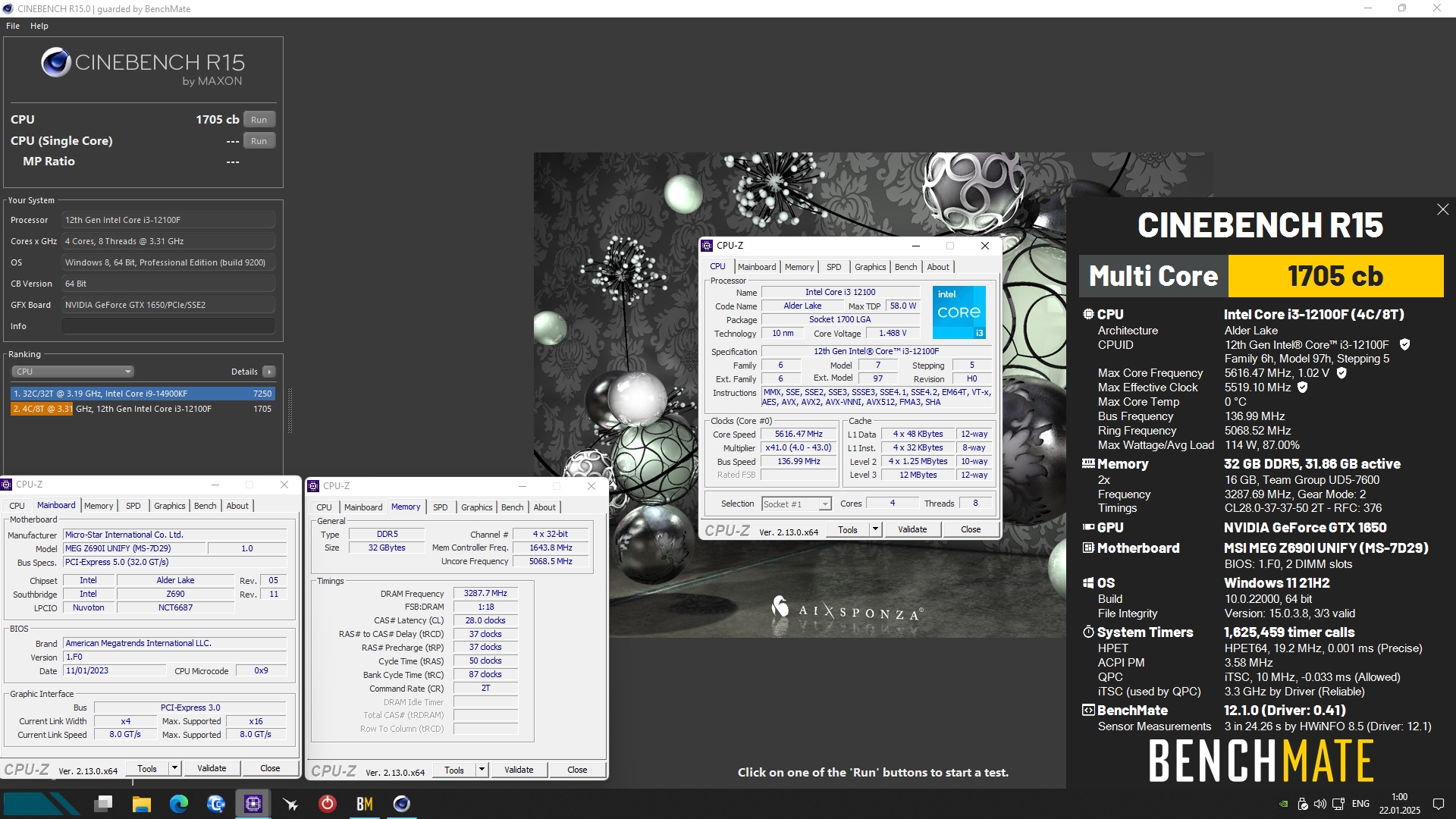This screenshot has width=1456, height=819.
Task: Click the icon beside BenchMate version heading
Action: [1088, 711]
